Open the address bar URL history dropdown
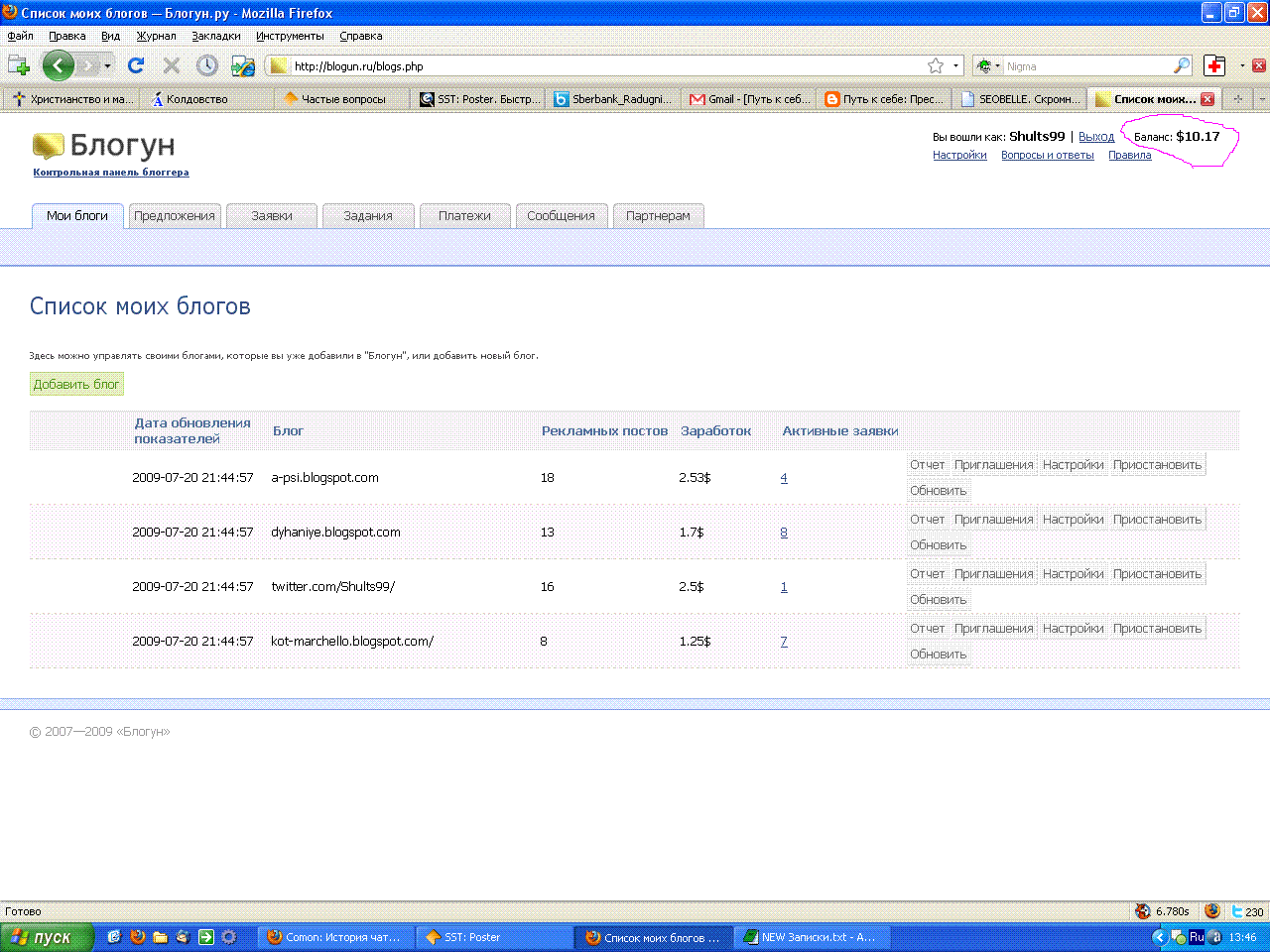 point(956,65)
